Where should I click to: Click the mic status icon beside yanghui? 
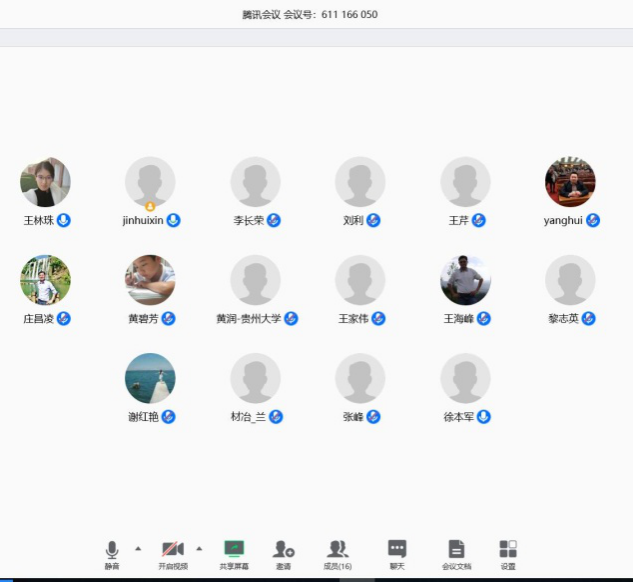click(x=593, y=220)
